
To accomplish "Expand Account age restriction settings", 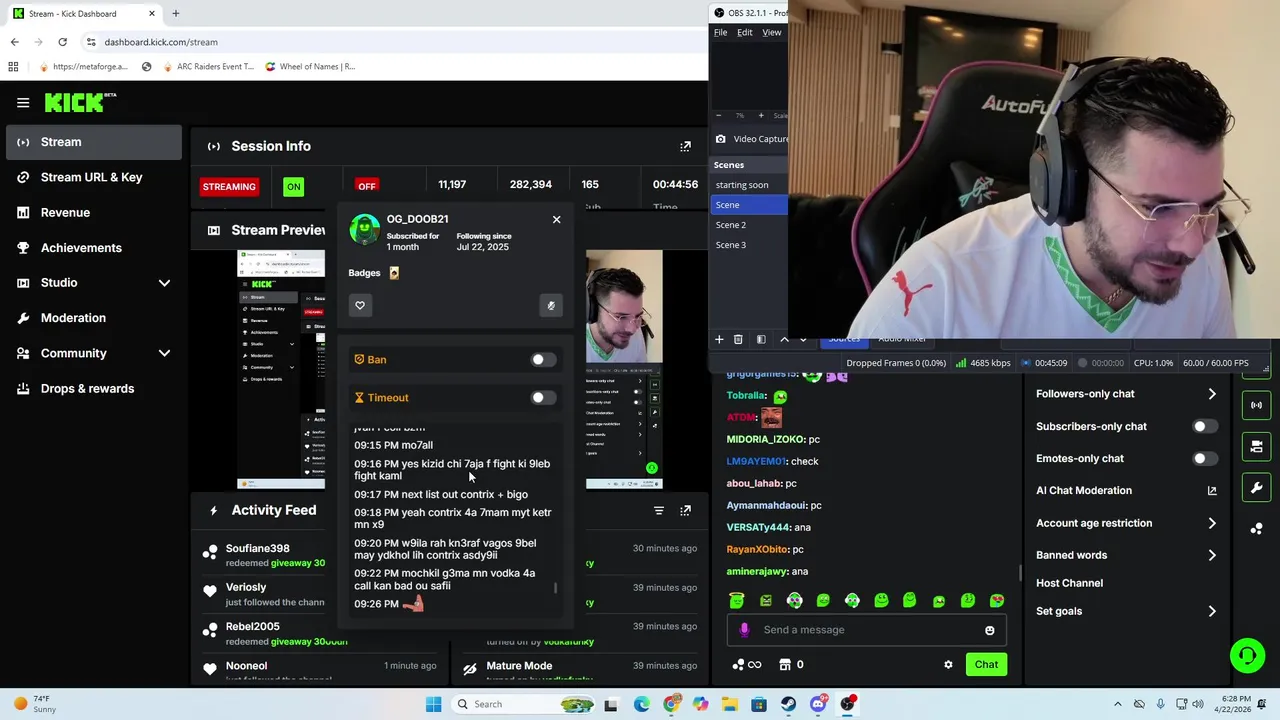I will pyautogui.click(x=1212, y=523).
